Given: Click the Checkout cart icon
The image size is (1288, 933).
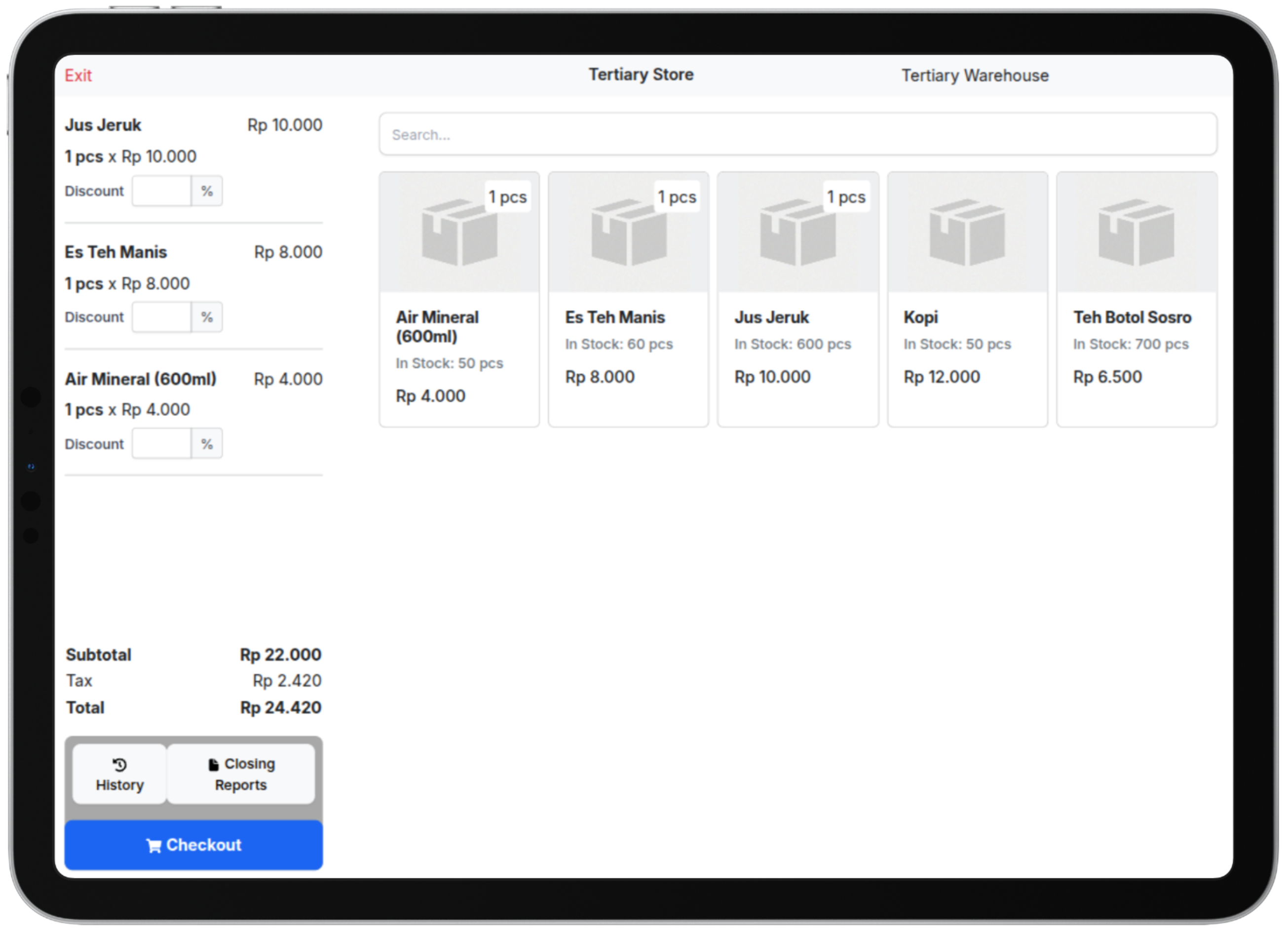Looking at the screenshot, I should click(x=154, y=846).
